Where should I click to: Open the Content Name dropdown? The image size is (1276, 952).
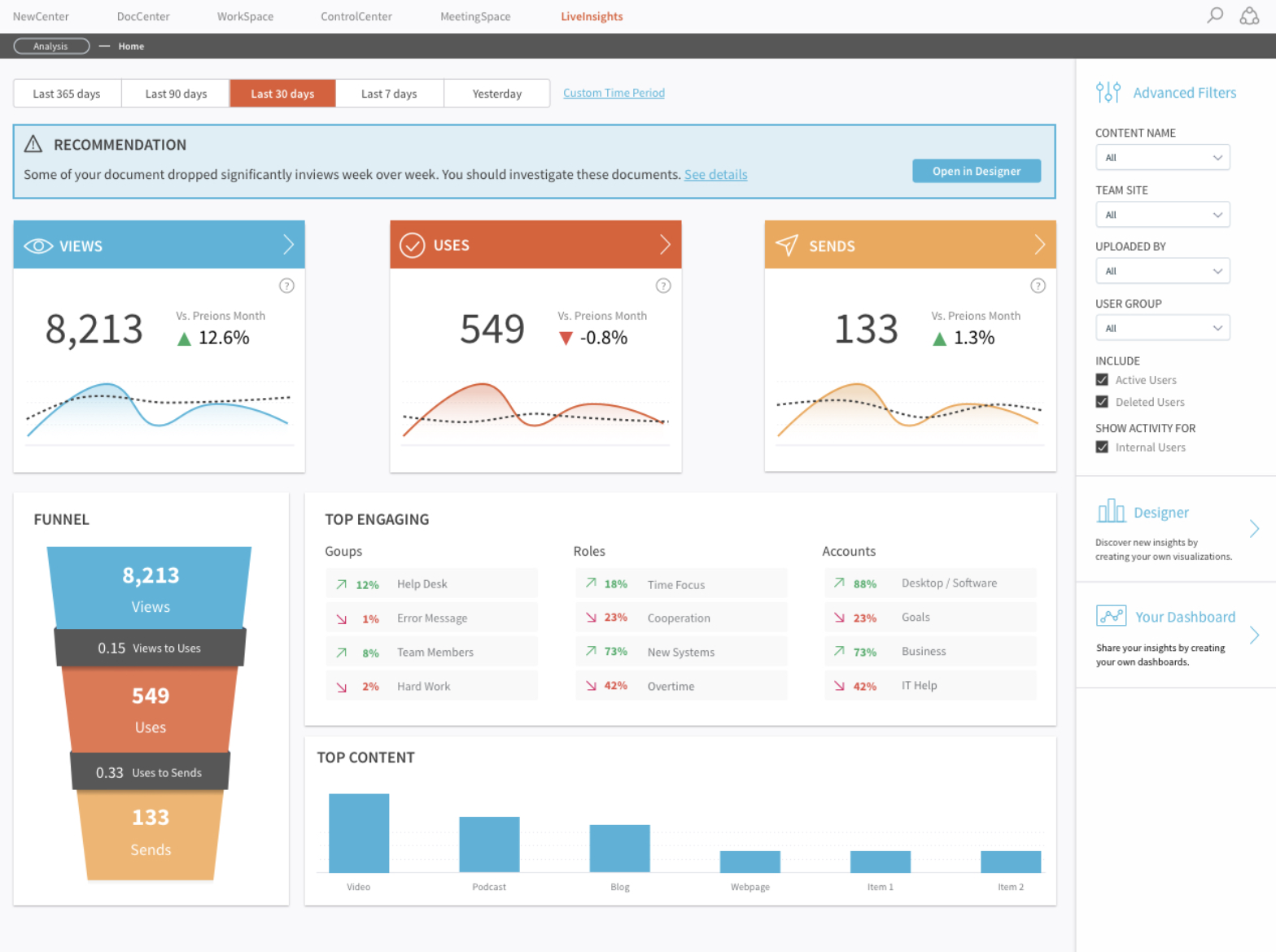(x=1162, y=158)
